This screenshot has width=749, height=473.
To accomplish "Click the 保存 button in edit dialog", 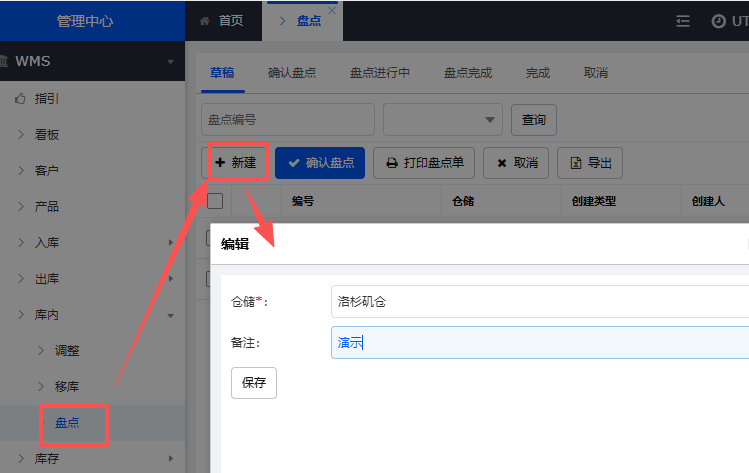I will pos(253,382).
